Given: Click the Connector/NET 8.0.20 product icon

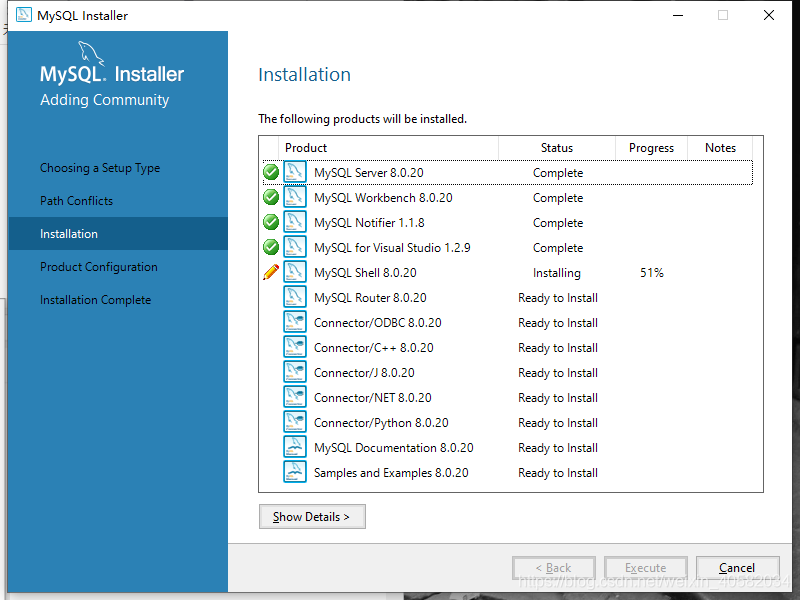Looking at the screenshot, I should [x=295, y=397].
